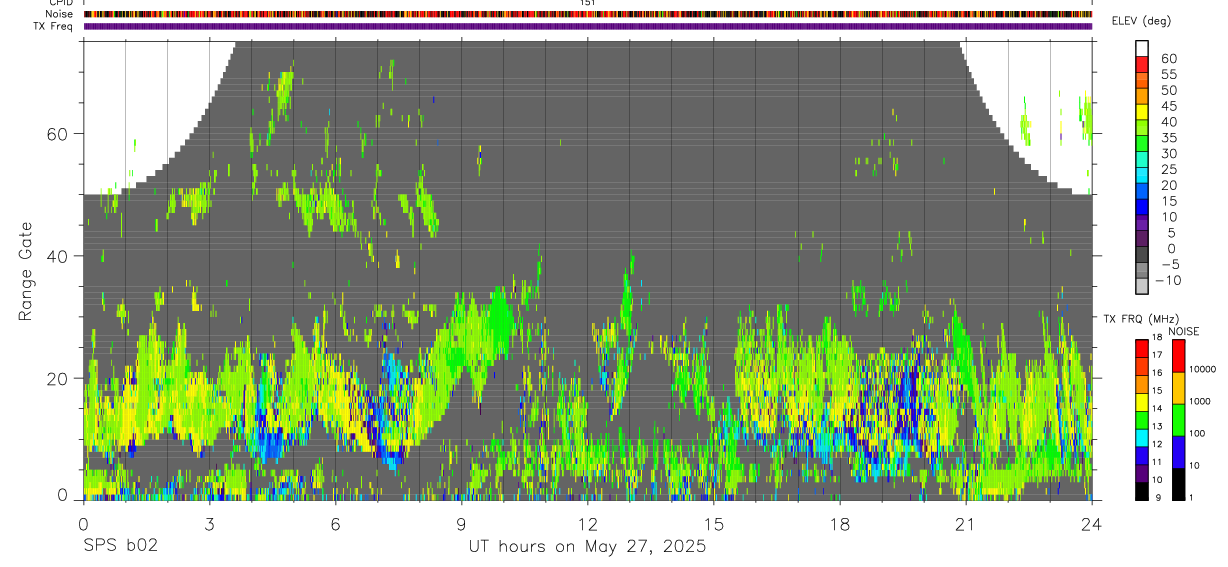1228x567 pixels.
Task: Click the NOISE legend title
Action: pyautogui.click(x=1183, y=331)
